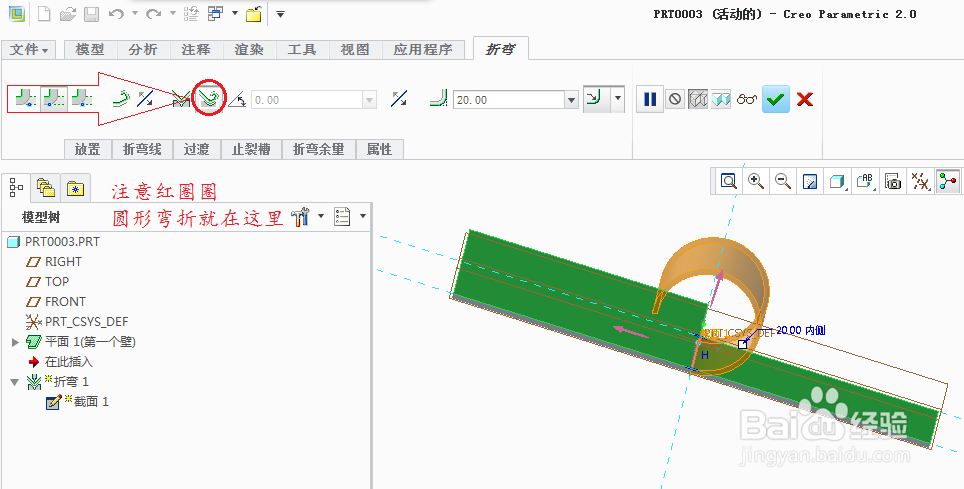Click the radius input field showing 20.00

(x=508, y=100)
